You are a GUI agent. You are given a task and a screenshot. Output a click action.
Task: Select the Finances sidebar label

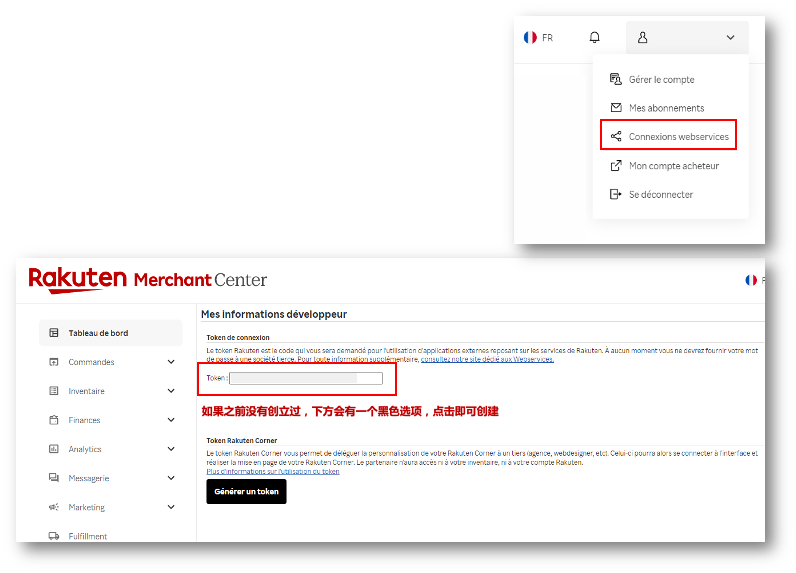tap(84, 420)
